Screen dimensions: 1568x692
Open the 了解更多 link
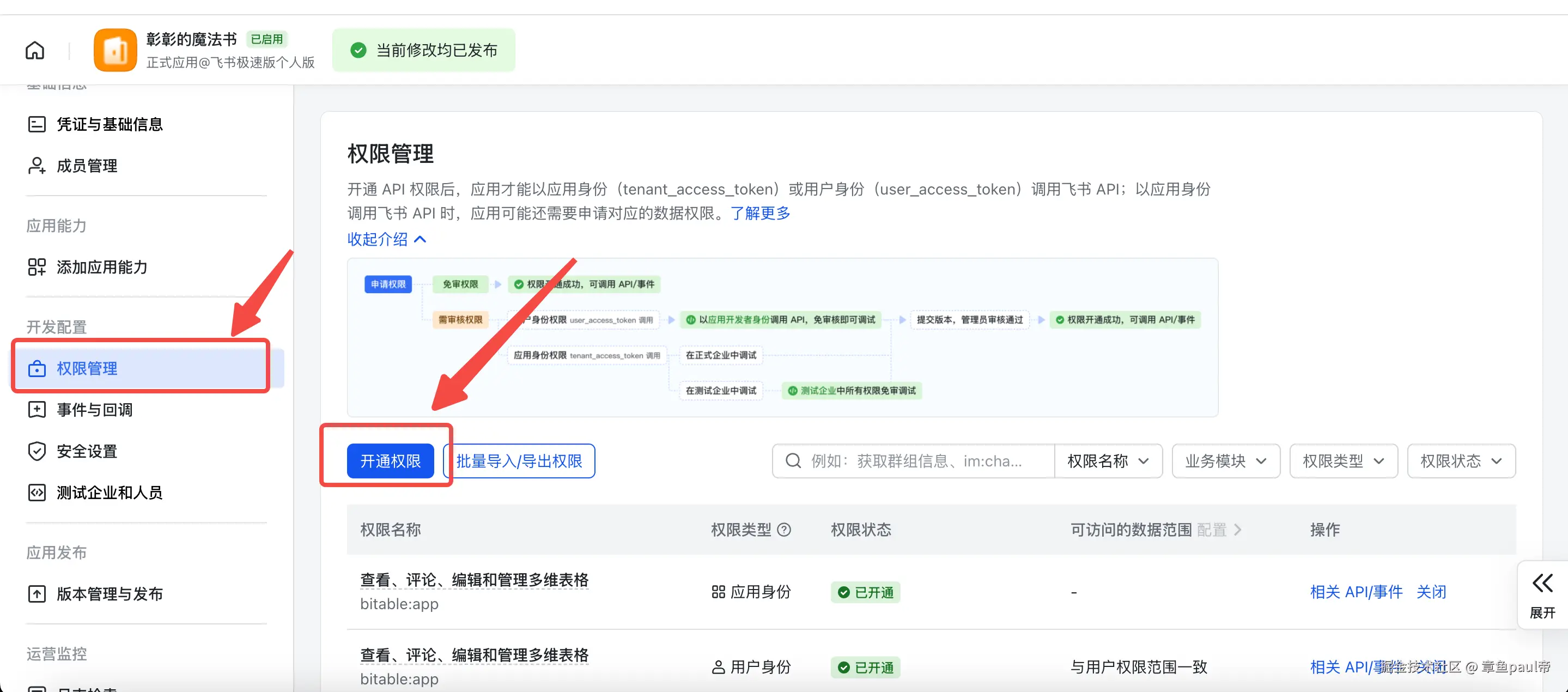(x=759, y=213)
